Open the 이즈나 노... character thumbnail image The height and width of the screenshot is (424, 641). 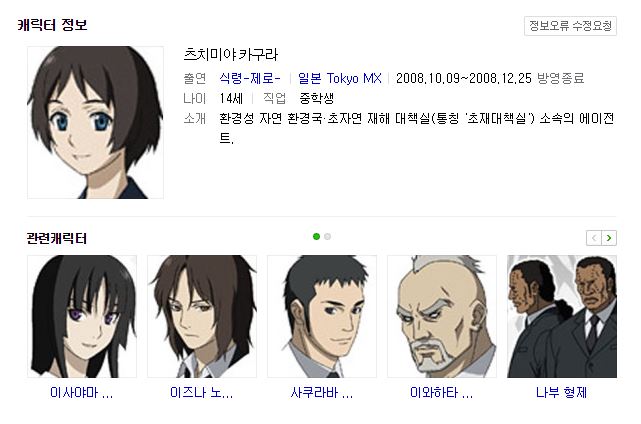click(x=202, y=316)
